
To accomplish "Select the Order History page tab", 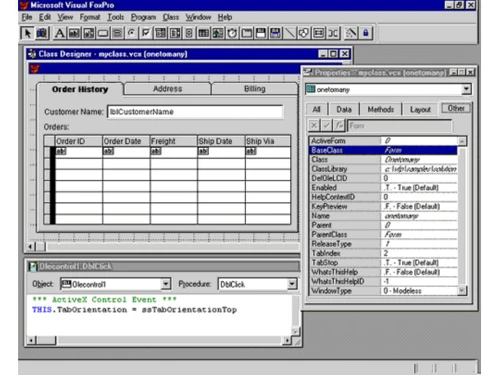I will pyautogui.click(x=80, y=89).
